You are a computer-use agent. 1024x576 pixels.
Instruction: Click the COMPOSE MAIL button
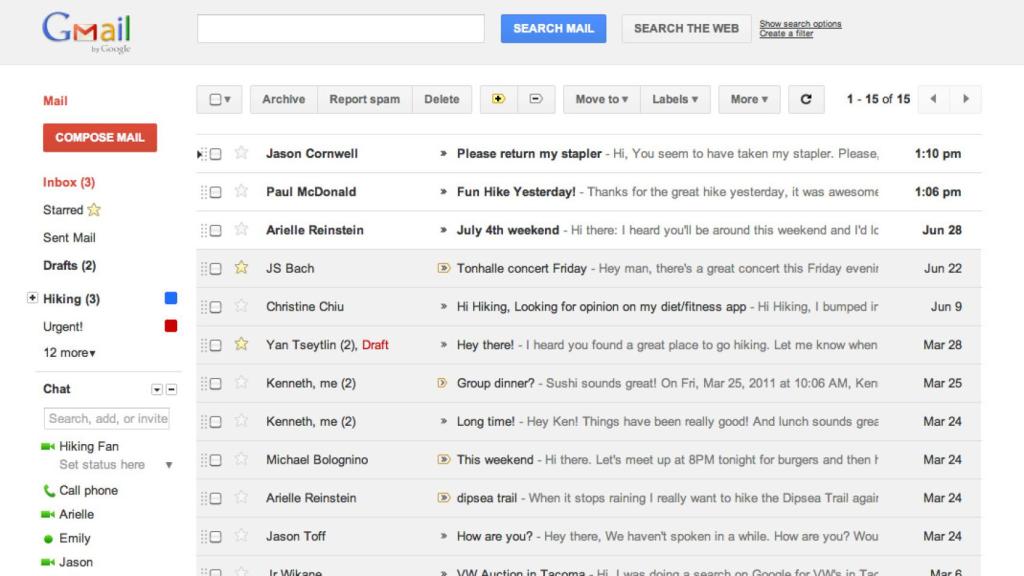(x=99, y=139)
